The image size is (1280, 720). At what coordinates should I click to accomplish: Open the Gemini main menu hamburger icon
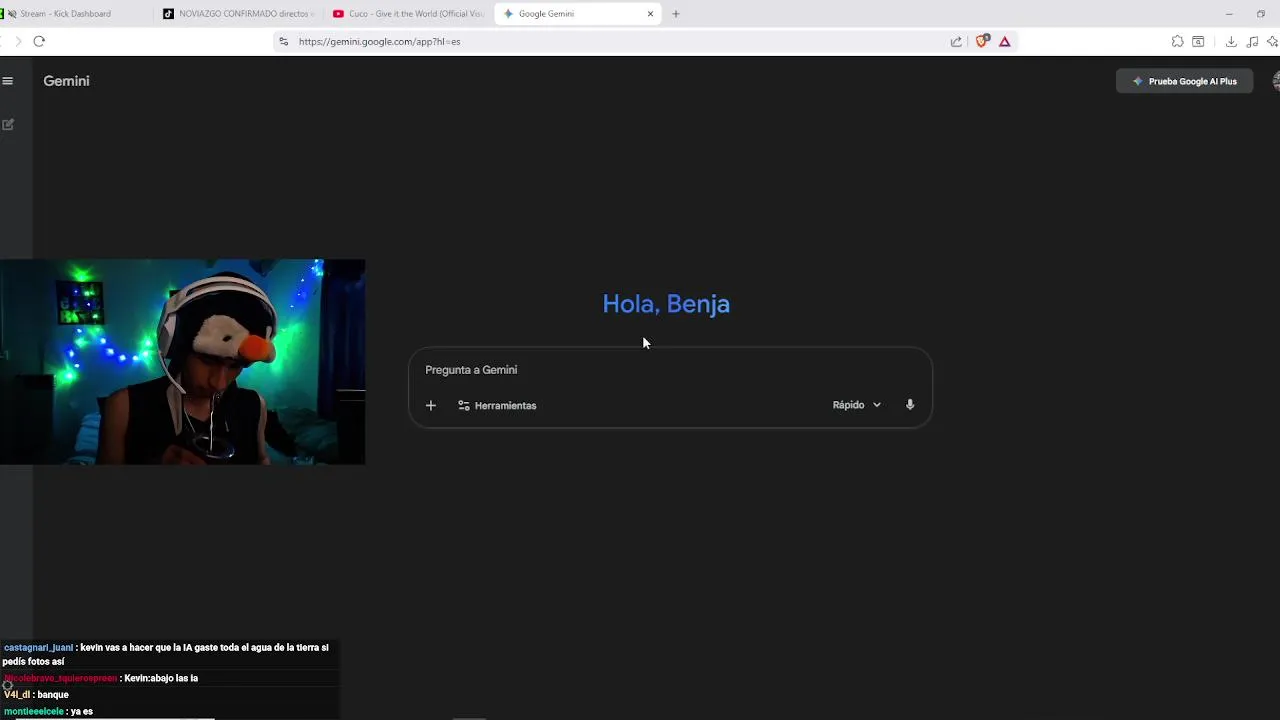point(7,81)
